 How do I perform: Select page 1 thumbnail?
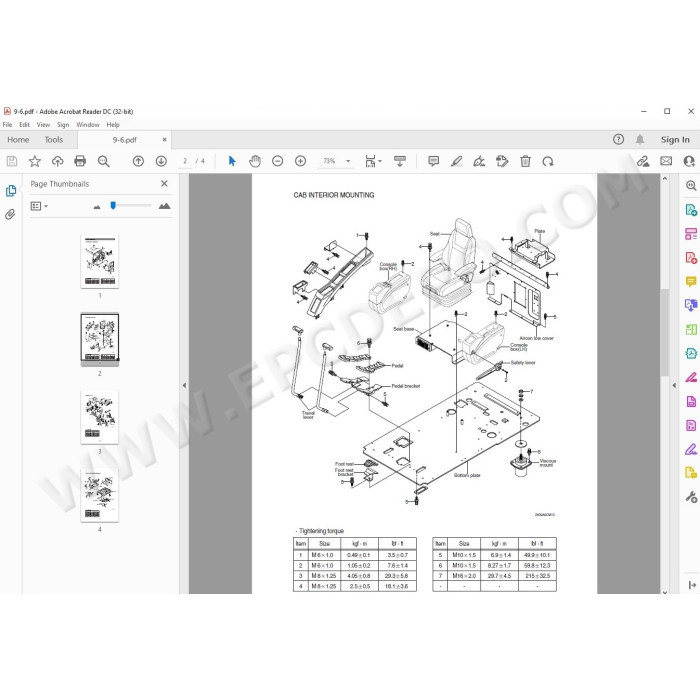(100, 262)
